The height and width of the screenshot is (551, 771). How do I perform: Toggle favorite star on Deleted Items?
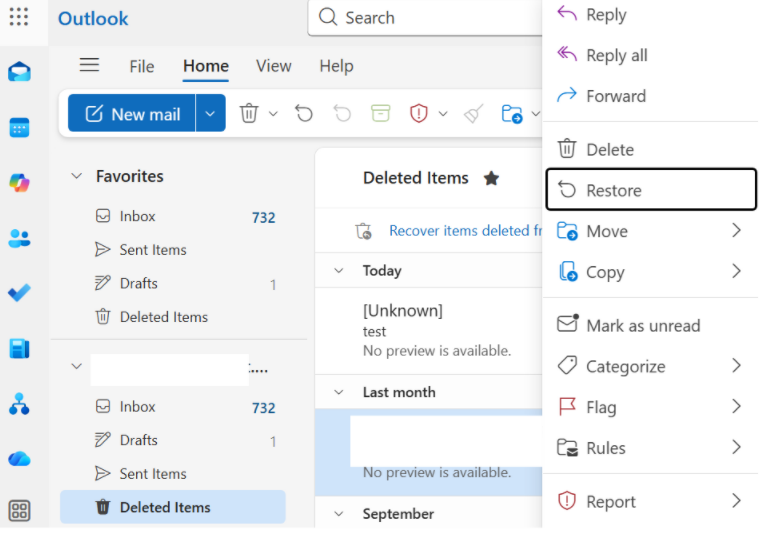pyautogui.click(x=491, y=178)
